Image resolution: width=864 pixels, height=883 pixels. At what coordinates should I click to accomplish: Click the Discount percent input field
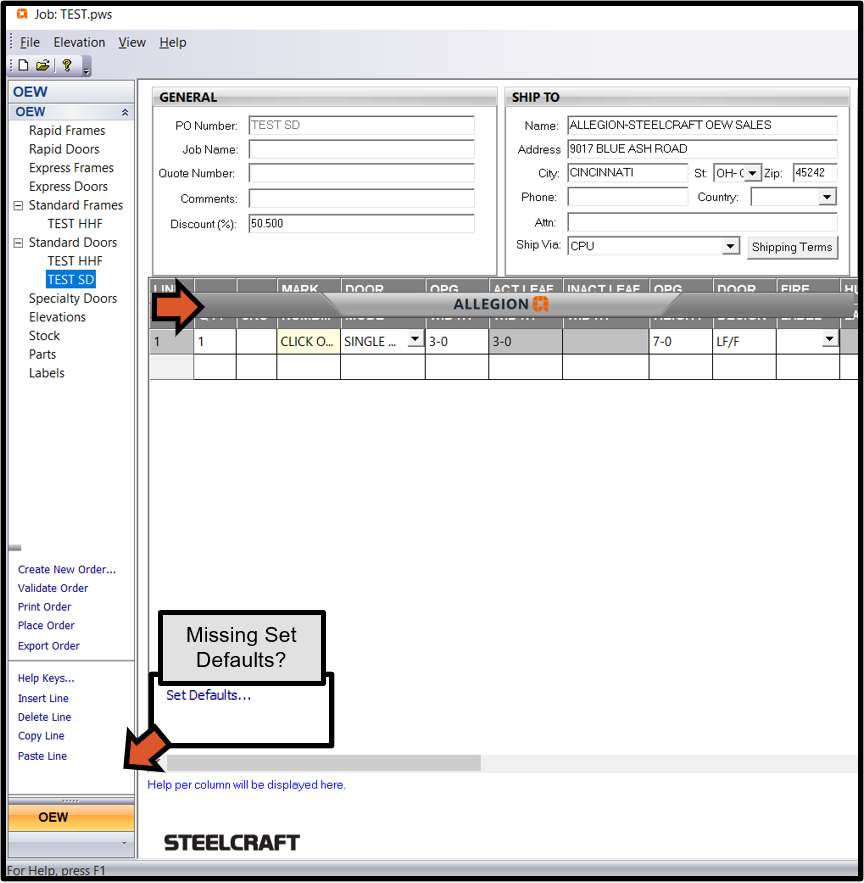pyautogui.click(x=362, y=224)
